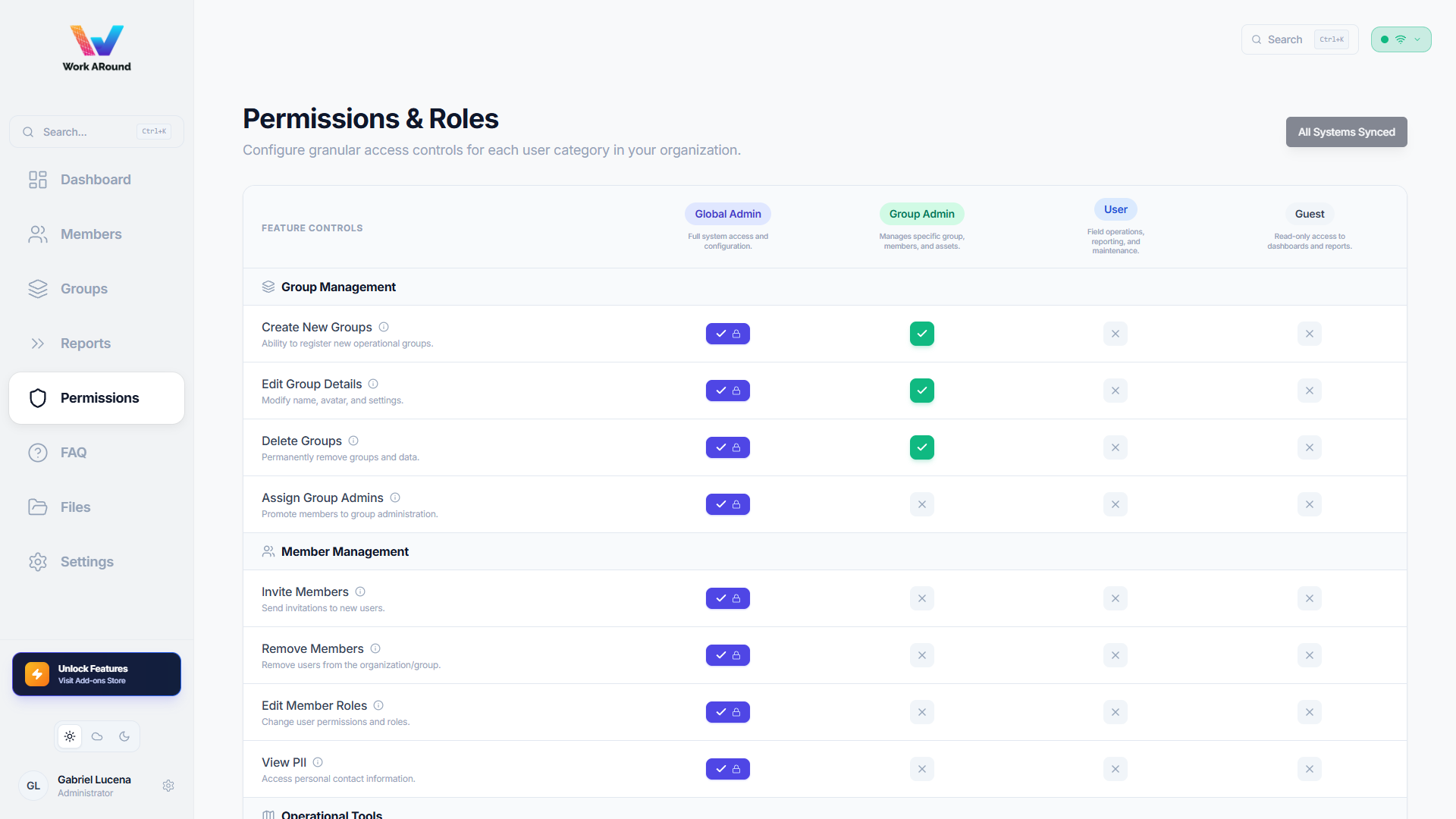Open the Groups section

[x=96, y=289]
